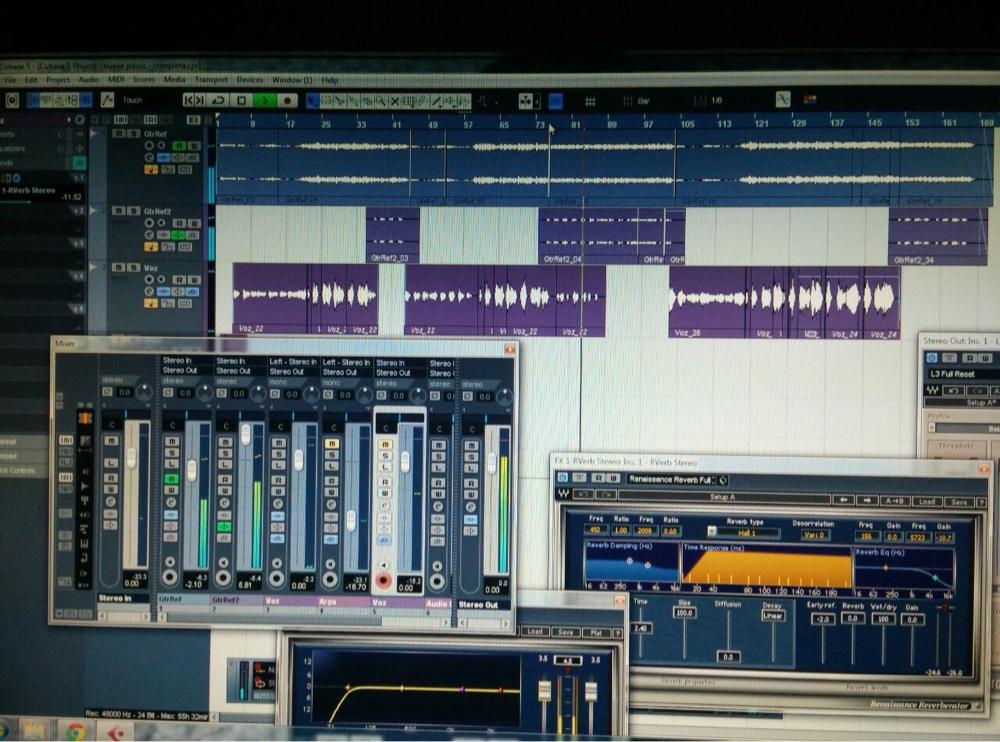Viewport: 1000px width, 742px height.
Task: Solo the GtrRef2 channel in Mixer
Action: click(x=224, y=453)
